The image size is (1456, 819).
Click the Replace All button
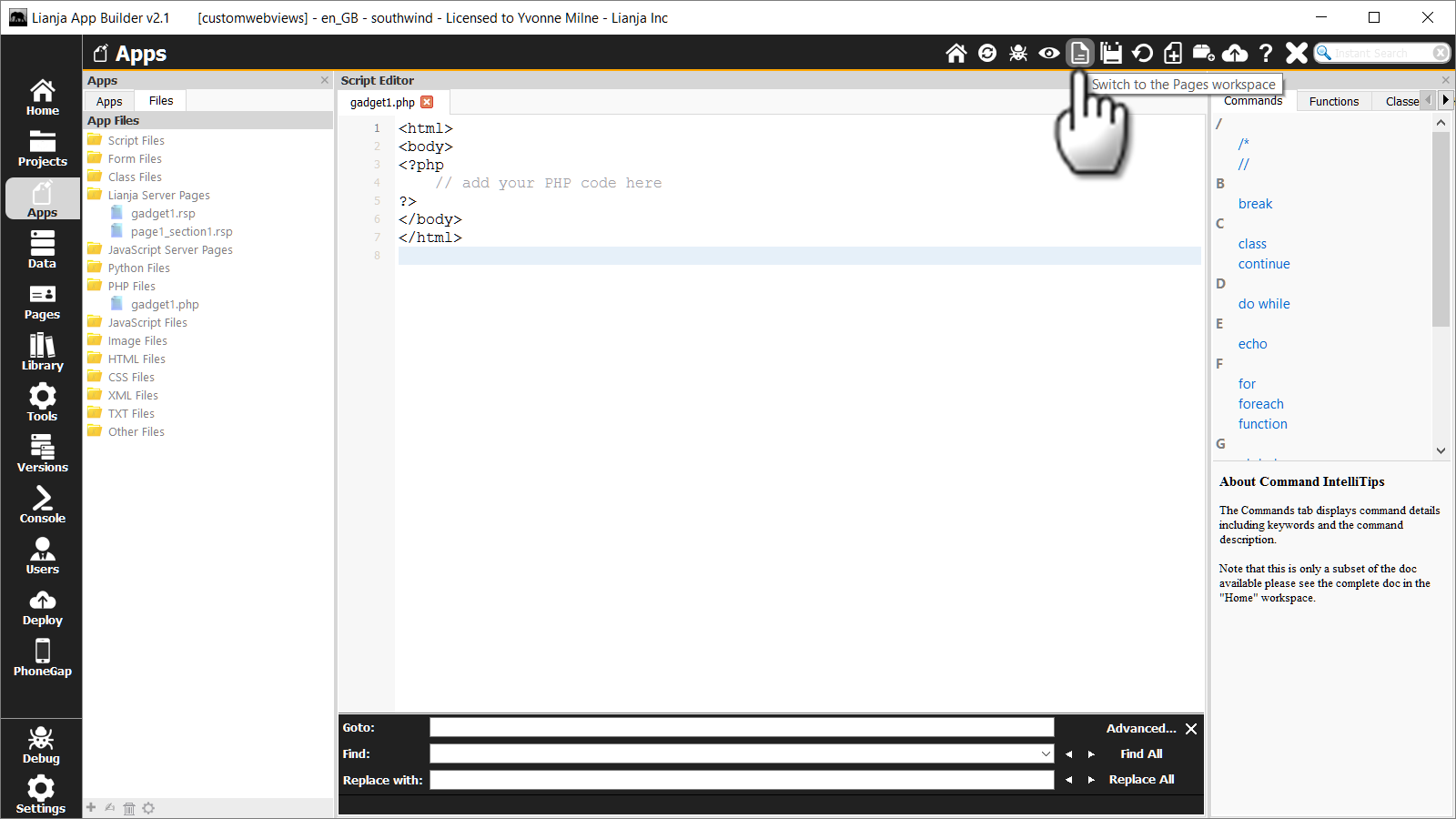coord(1141,780)
